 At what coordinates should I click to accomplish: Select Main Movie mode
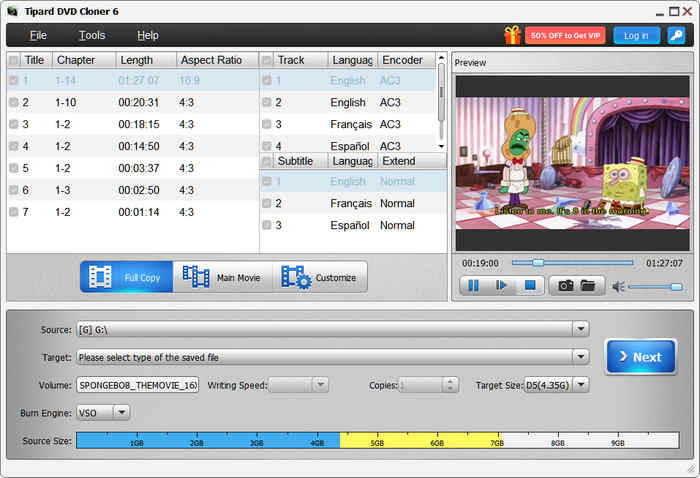(222, 277)
